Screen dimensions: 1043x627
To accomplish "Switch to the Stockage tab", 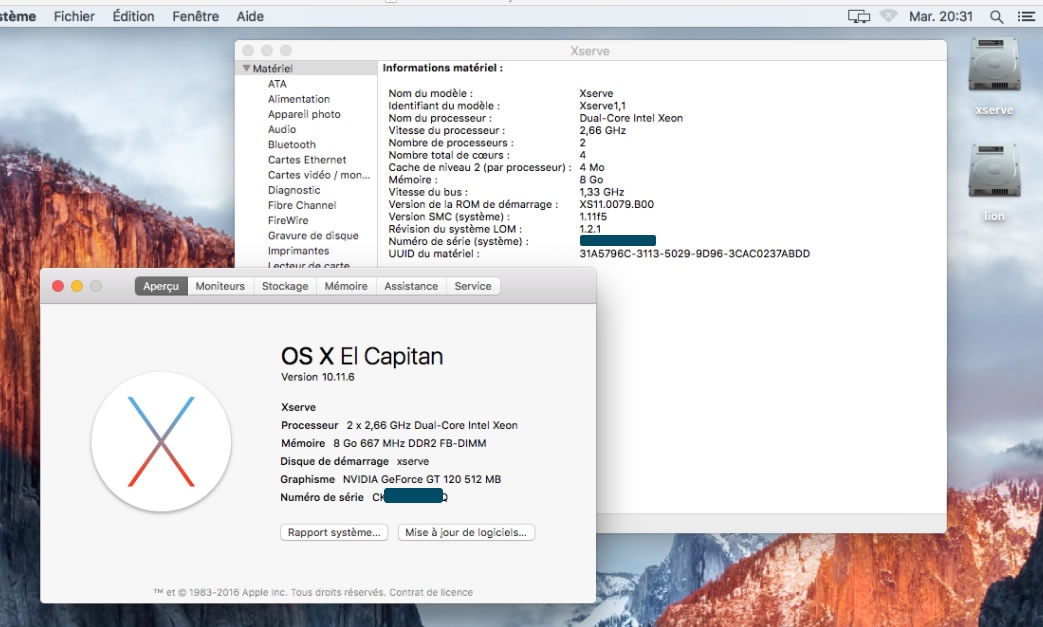I will coord(285,286).
